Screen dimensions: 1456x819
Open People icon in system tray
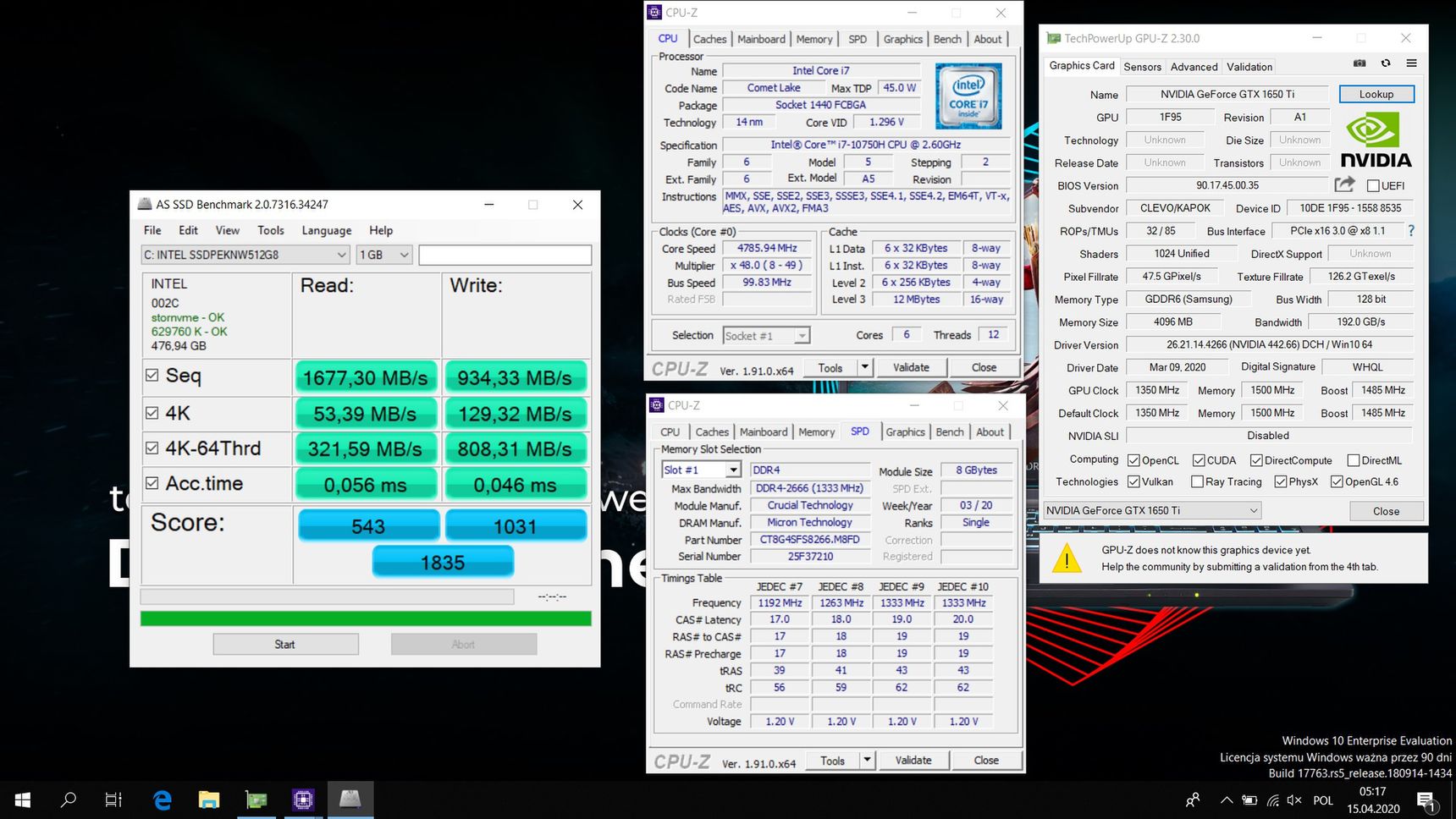(1193, 800)
